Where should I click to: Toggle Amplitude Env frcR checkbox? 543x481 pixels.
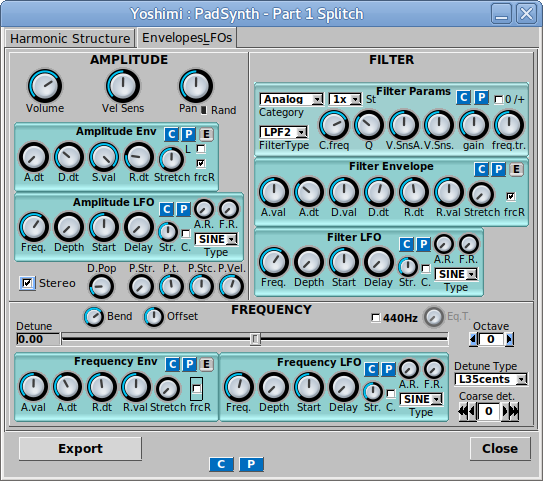(201, 163)
